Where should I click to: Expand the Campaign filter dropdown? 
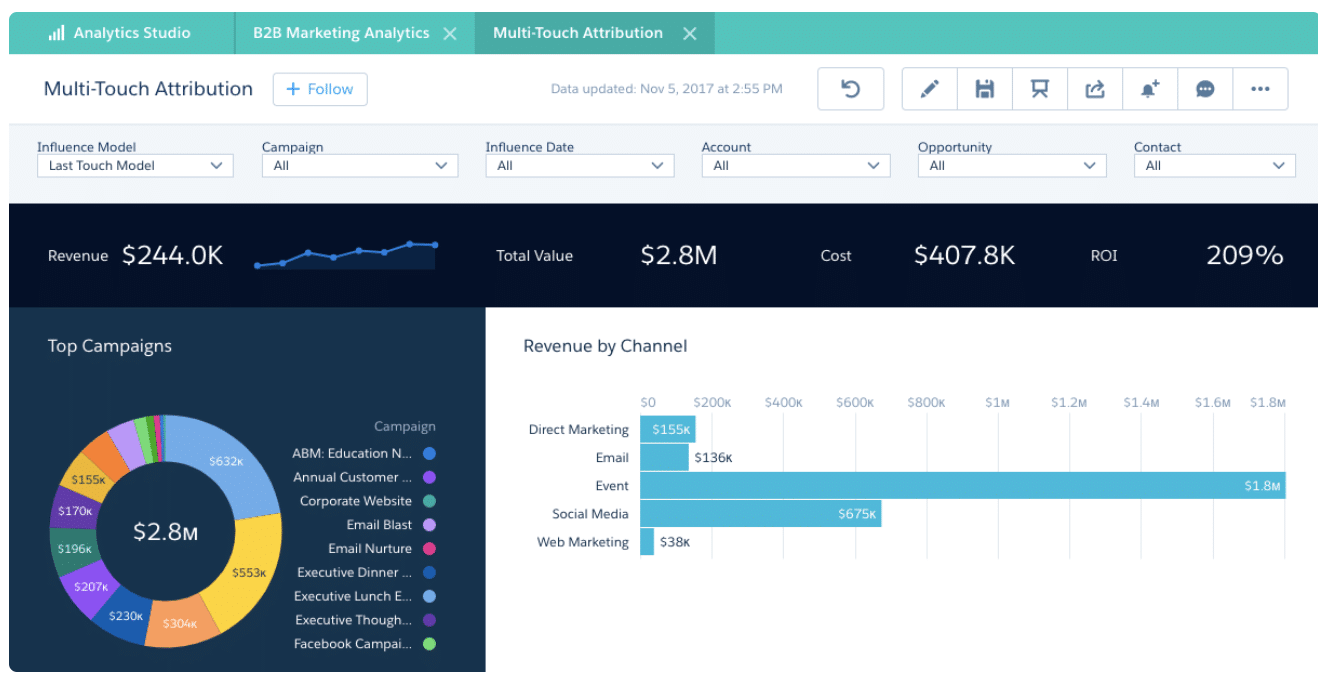click(359, 165)
